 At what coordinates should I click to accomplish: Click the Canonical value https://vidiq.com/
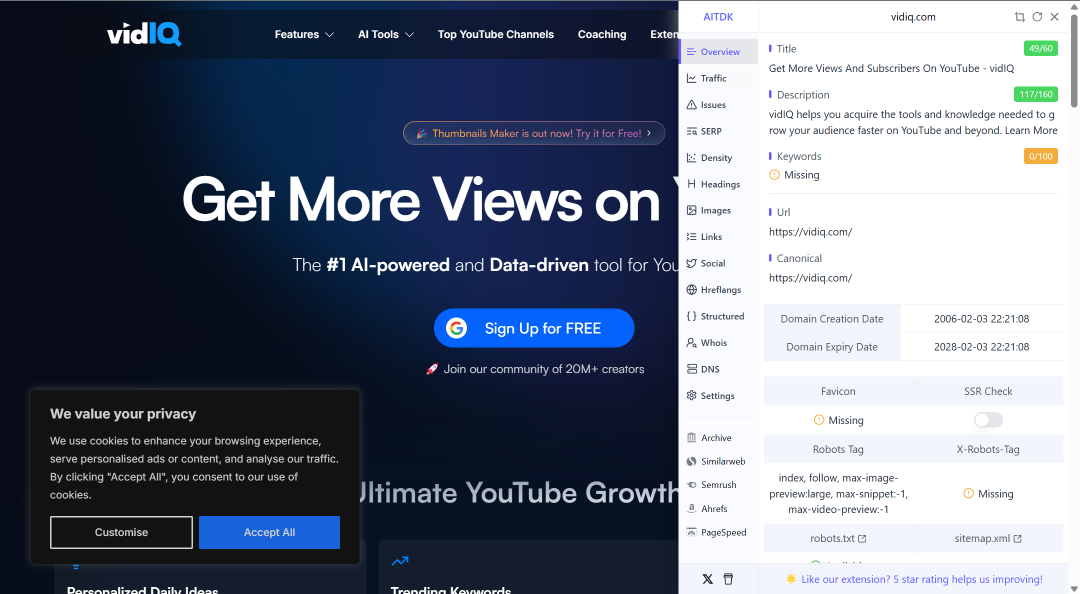click(810, 278)
